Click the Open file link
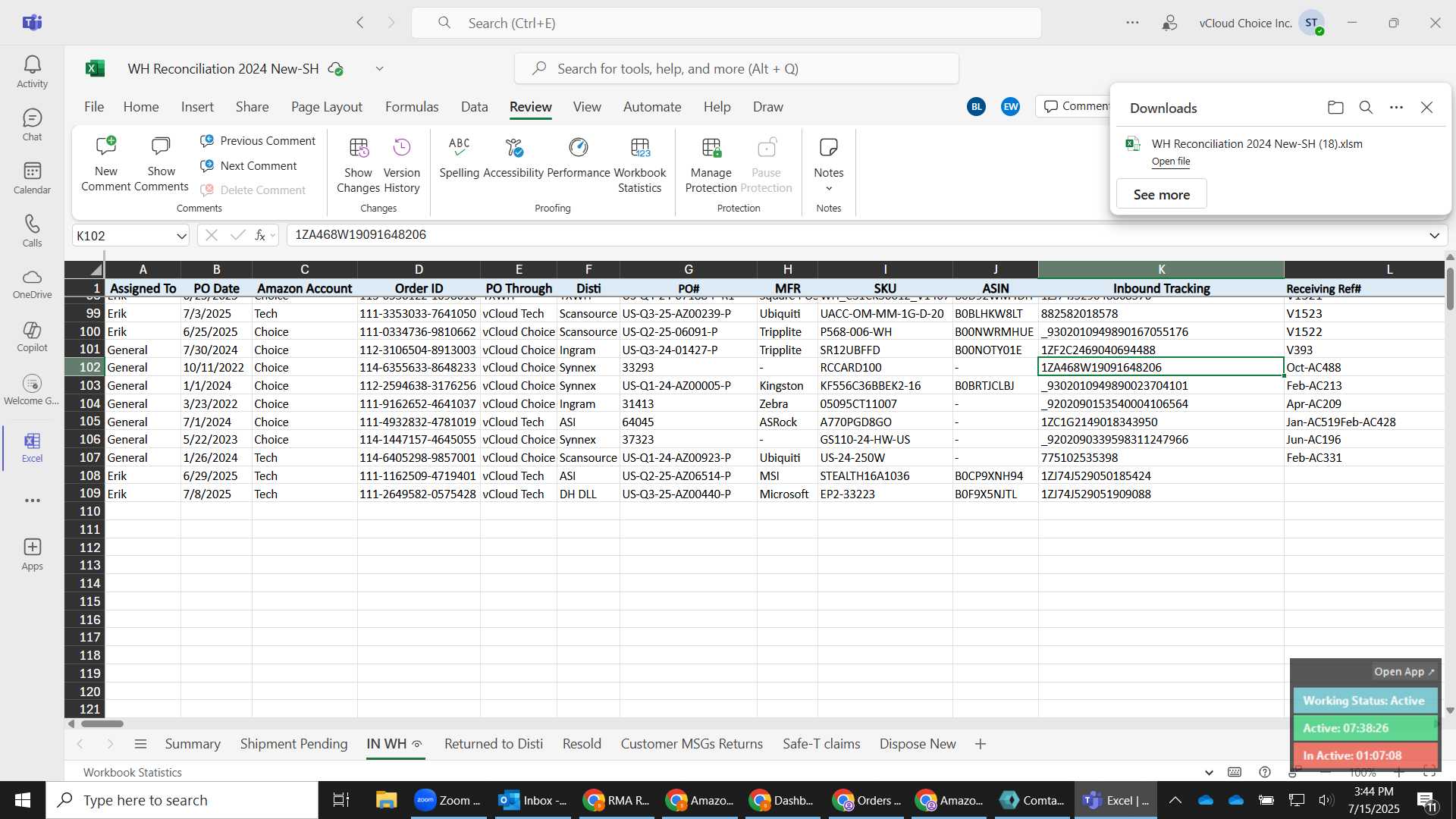This screenshot has height=819, width=1456. [1171, 162]
